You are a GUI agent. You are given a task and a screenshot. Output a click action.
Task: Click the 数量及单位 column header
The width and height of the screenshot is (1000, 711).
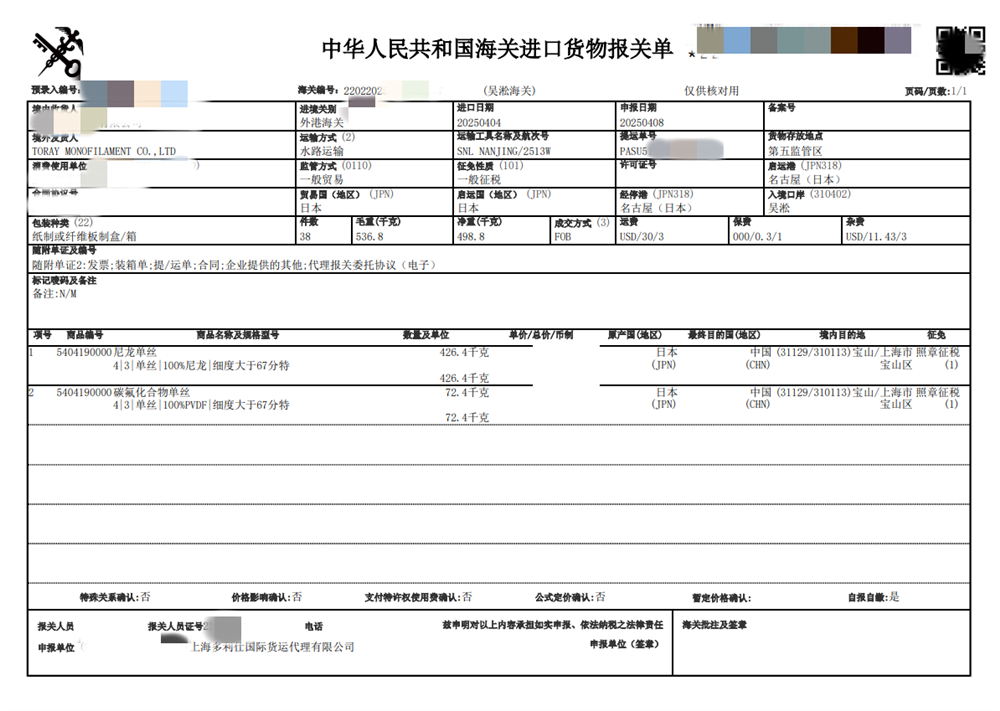tap(426, 335)
